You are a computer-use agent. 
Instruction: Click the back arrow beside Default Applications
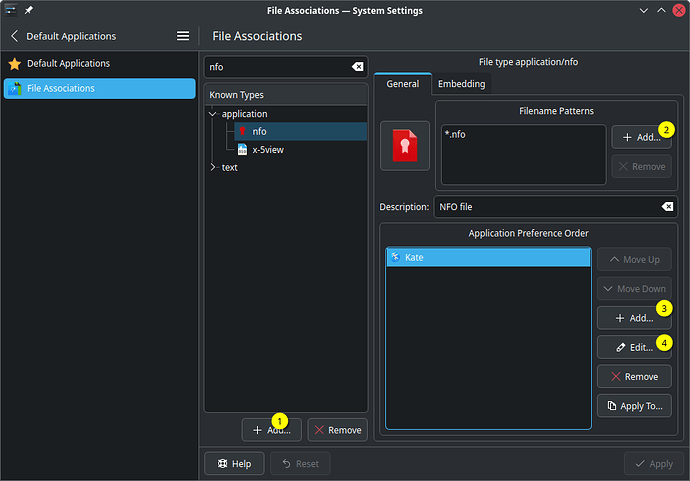click(x=15, y=36)
